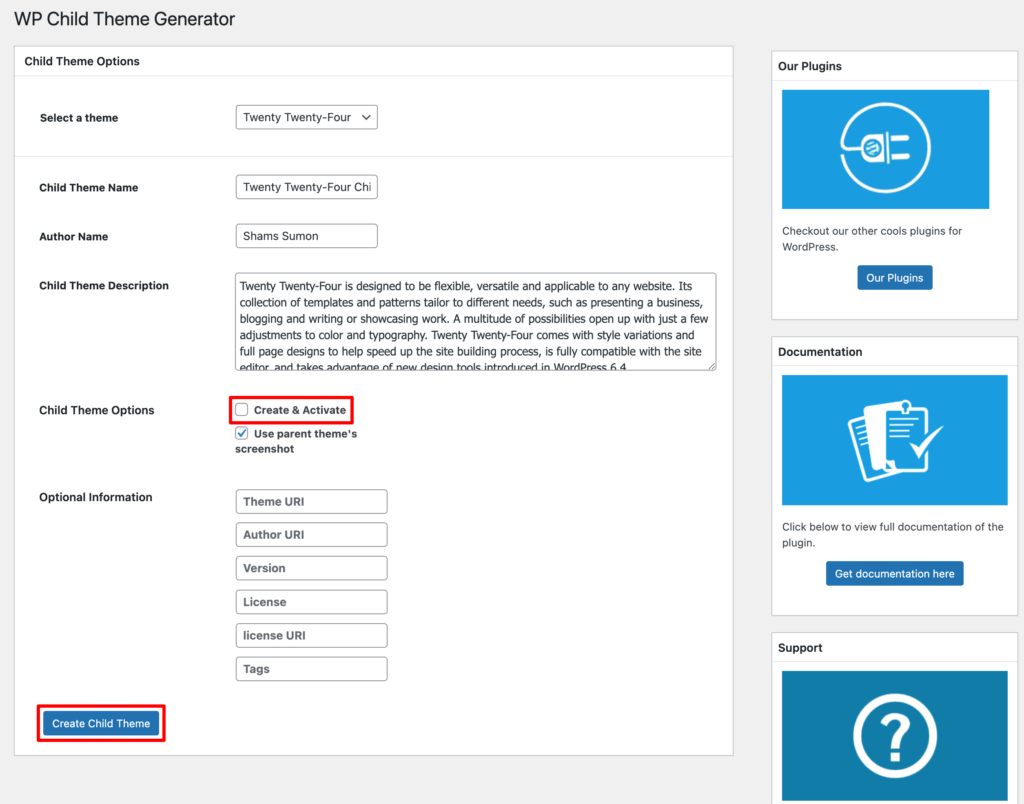Click the Child Theme Options panel heading
The width and height of the screenshot is (1024, 804).
point(82,61)
